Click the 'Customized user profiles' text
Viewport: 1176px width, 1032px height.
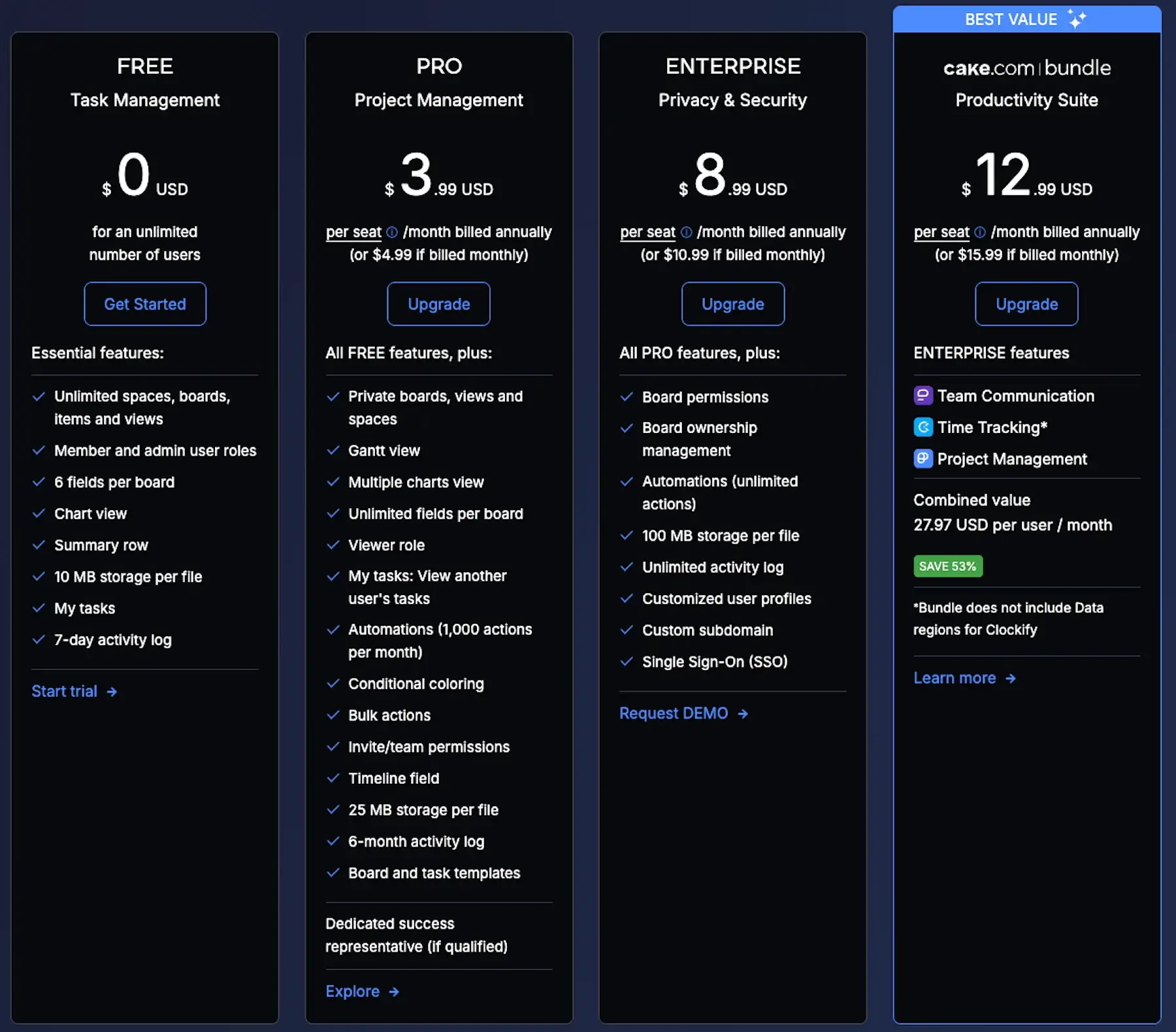tap(727, 599)
